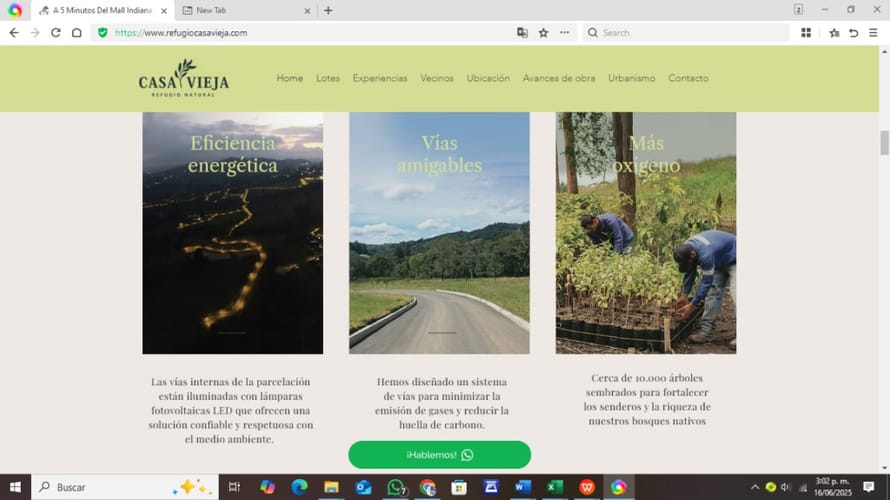Click the page vertical scrollbar thumb
The image size is (890, 500).
click(884, 142)
